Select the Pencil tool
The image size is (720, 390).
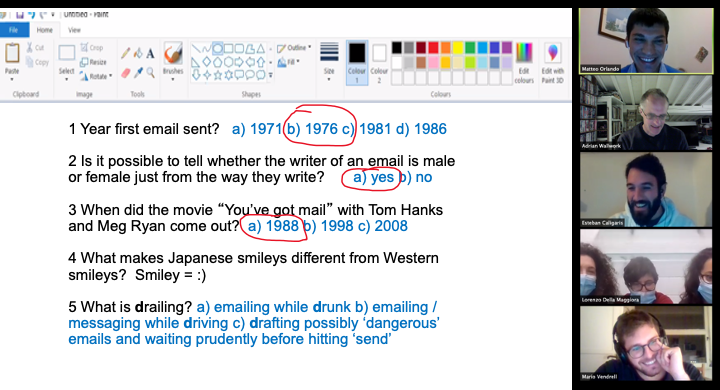point(125,54)
